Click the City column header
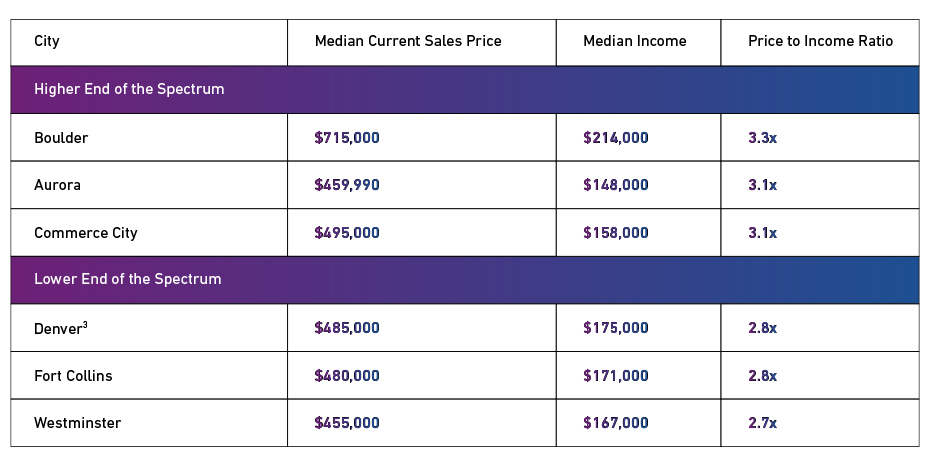The width and height of the screenshot is (930, 460). [47, 41]
